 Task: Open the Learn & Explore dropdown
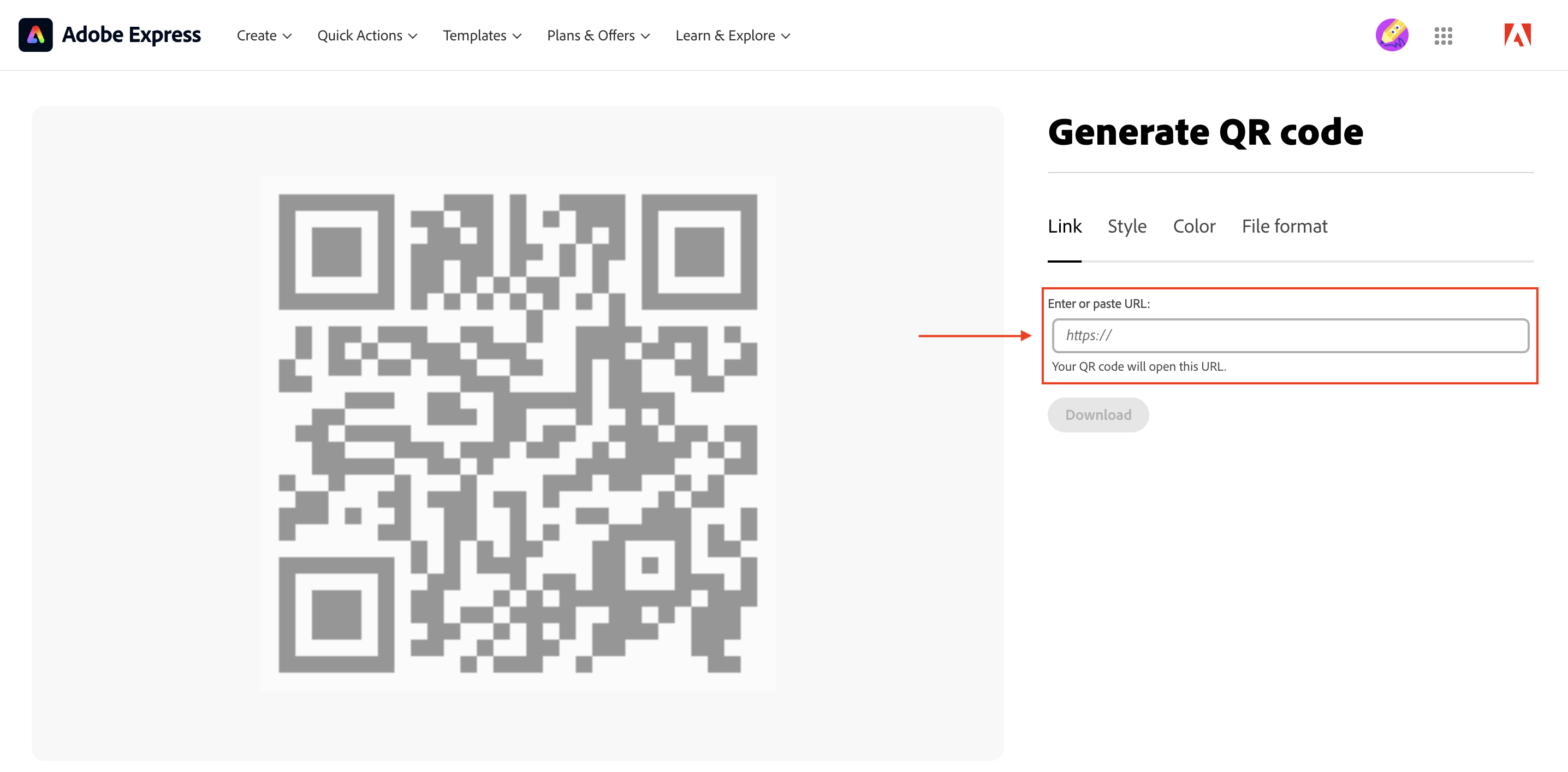733,36
